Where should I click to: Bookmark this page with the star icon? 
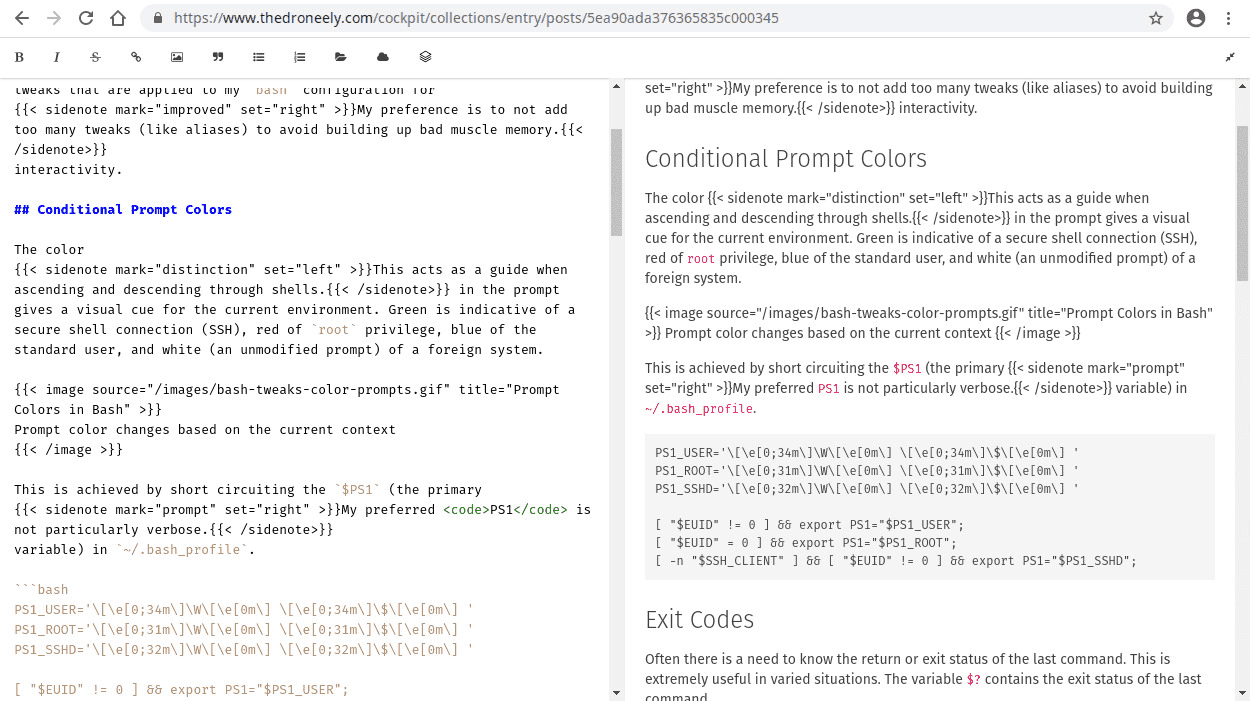pos(1156,18)
